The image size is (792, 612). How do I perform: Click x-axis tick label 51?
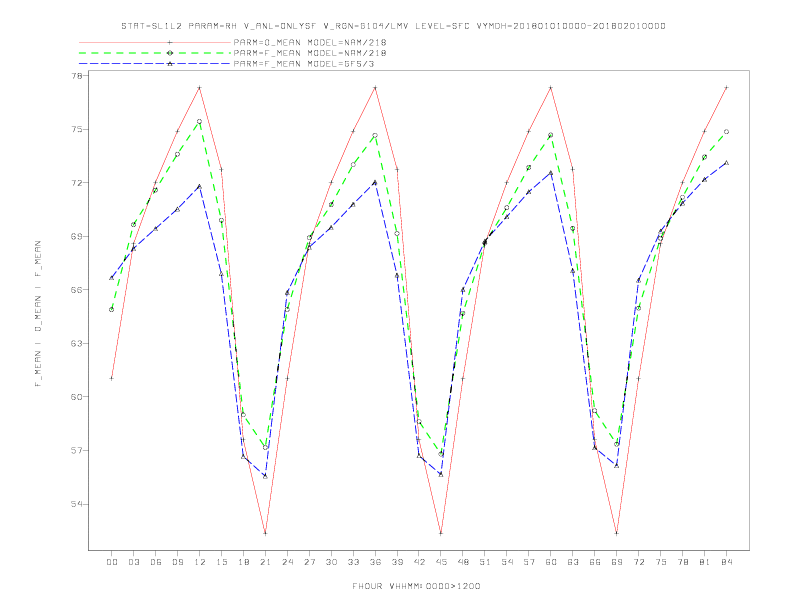[x=485, y=562]
